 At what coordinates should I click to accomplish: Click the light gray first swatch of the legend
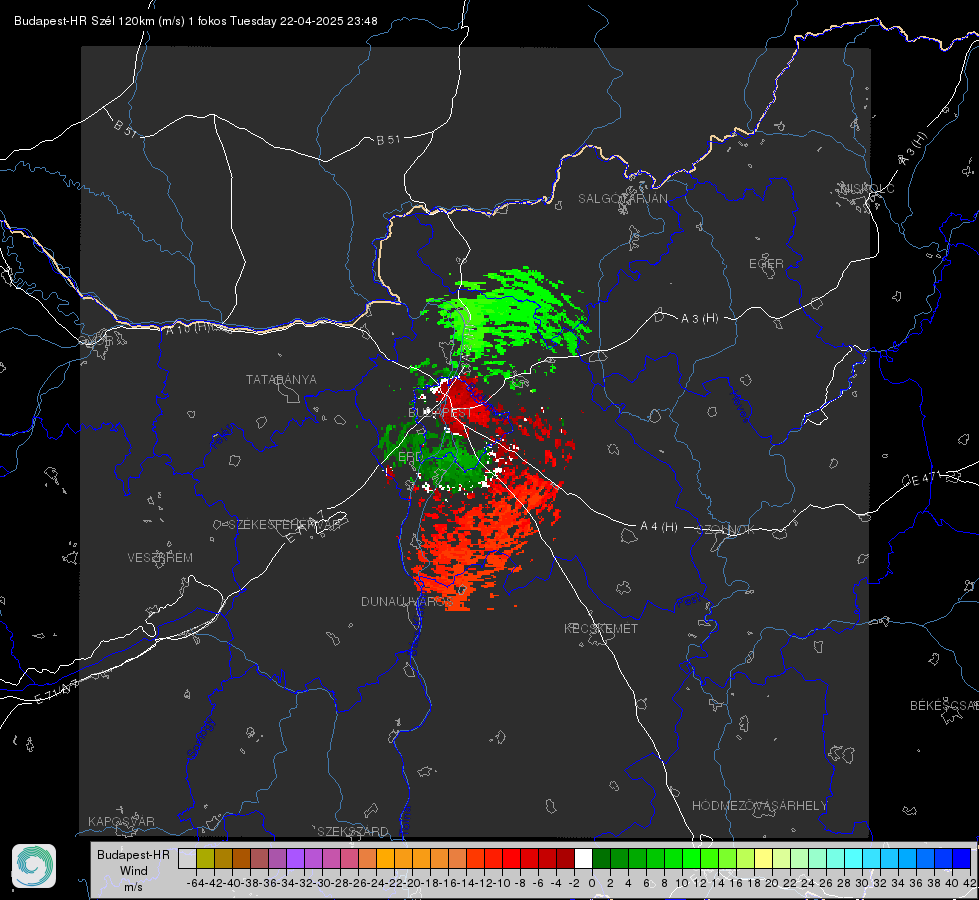pyautogui.click(x=187, y=858)
